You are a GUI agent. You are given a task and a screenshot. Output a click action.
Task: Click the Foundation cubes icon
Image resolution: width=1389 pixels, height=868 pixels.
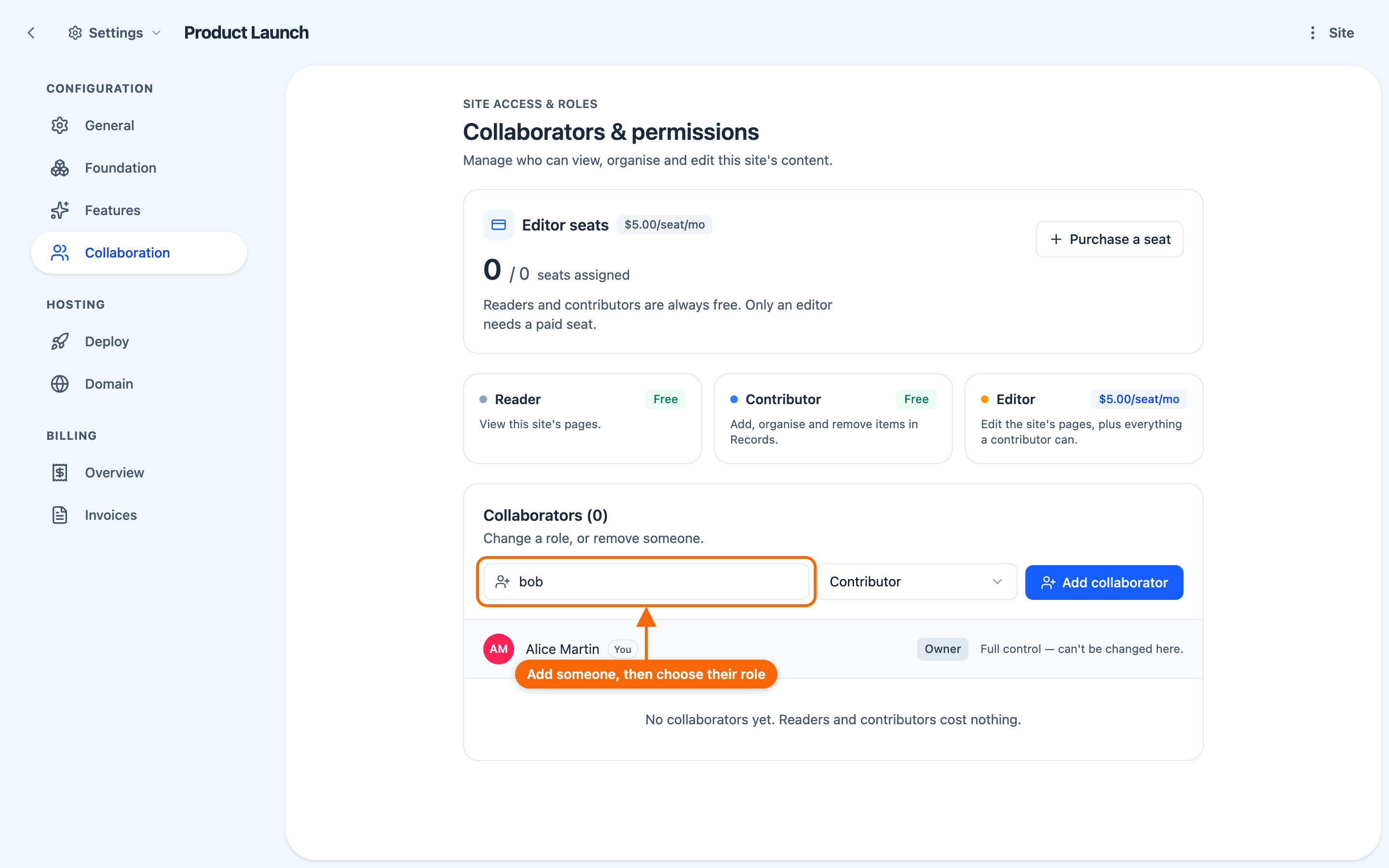pyautogui.click(x=60, y=168)
